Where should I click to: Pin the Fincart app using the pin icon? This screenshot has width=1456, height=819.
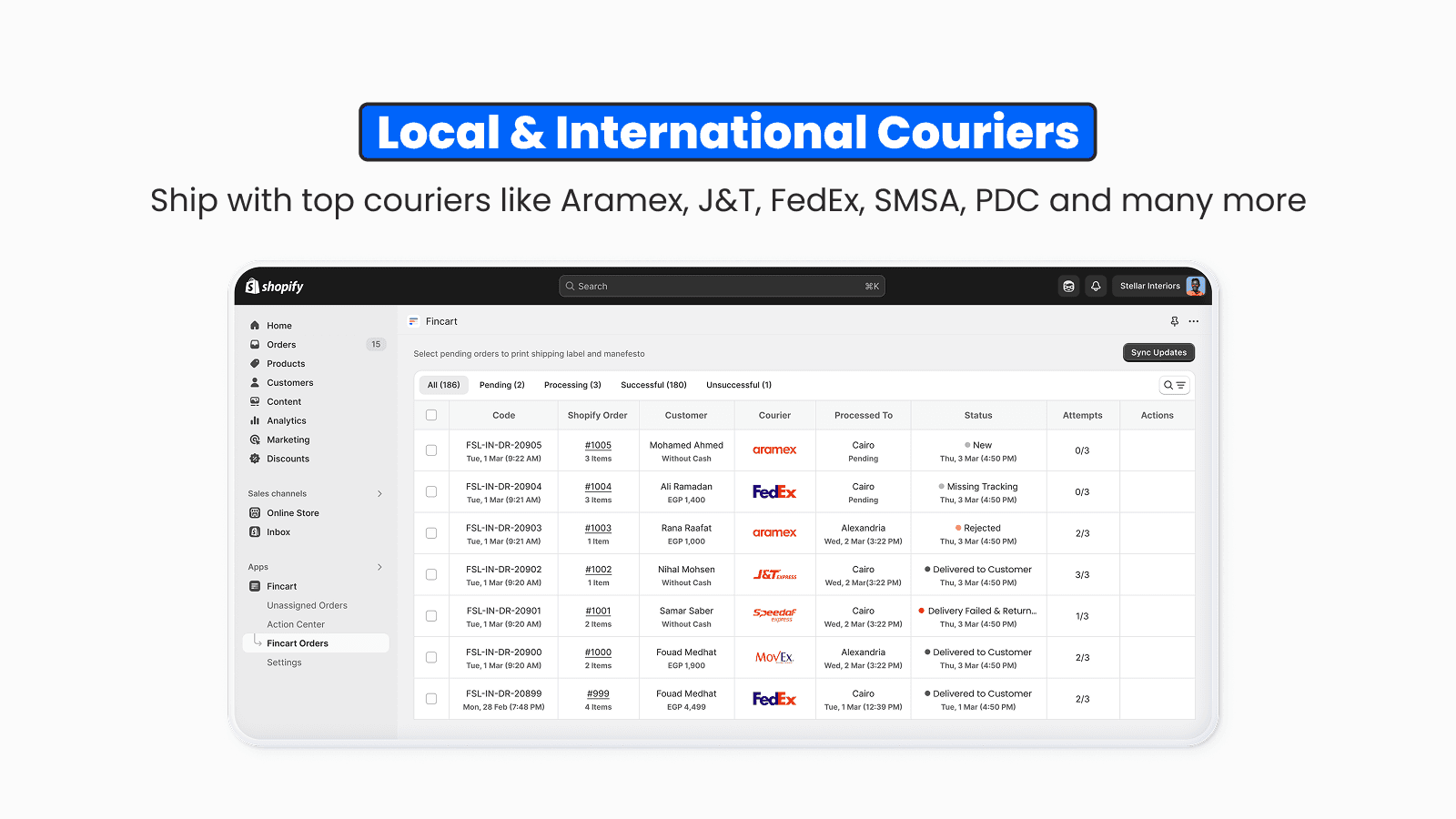pyautogui.click(x=1174, y=321)
